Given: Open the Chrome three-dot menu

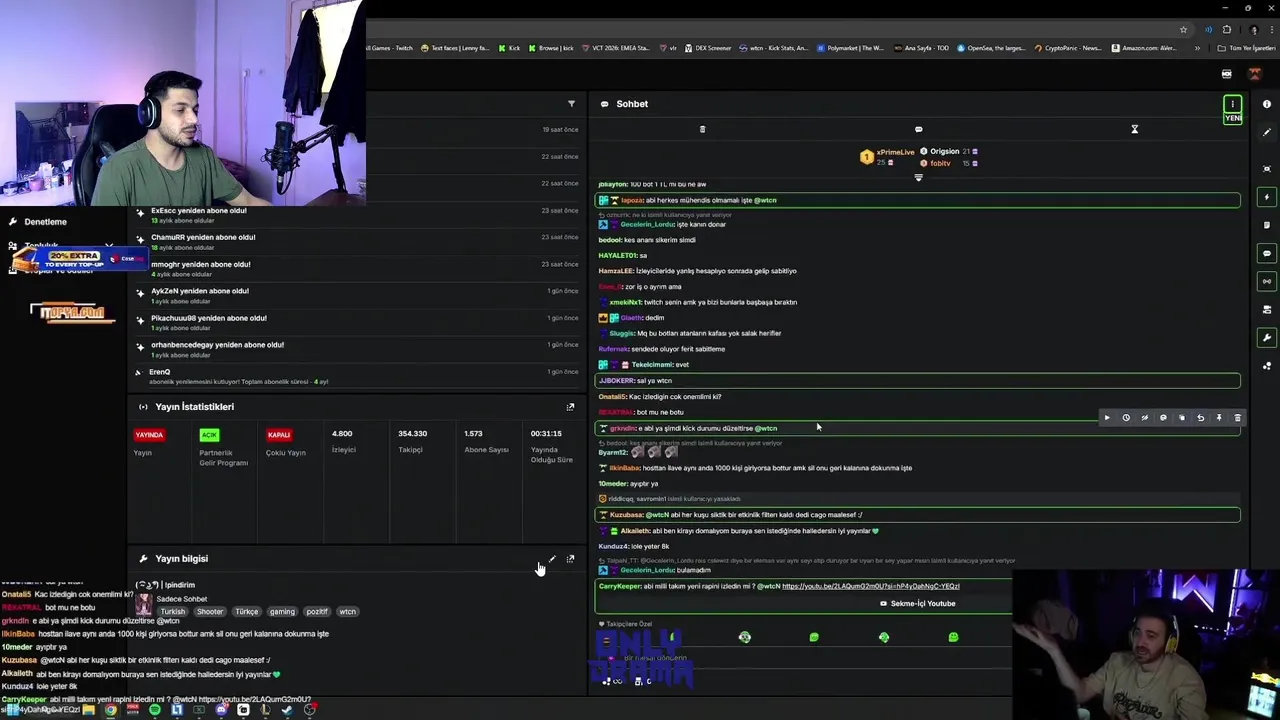Looking at the screenshot, I should pyautogui.click(x=1272, y=30).
